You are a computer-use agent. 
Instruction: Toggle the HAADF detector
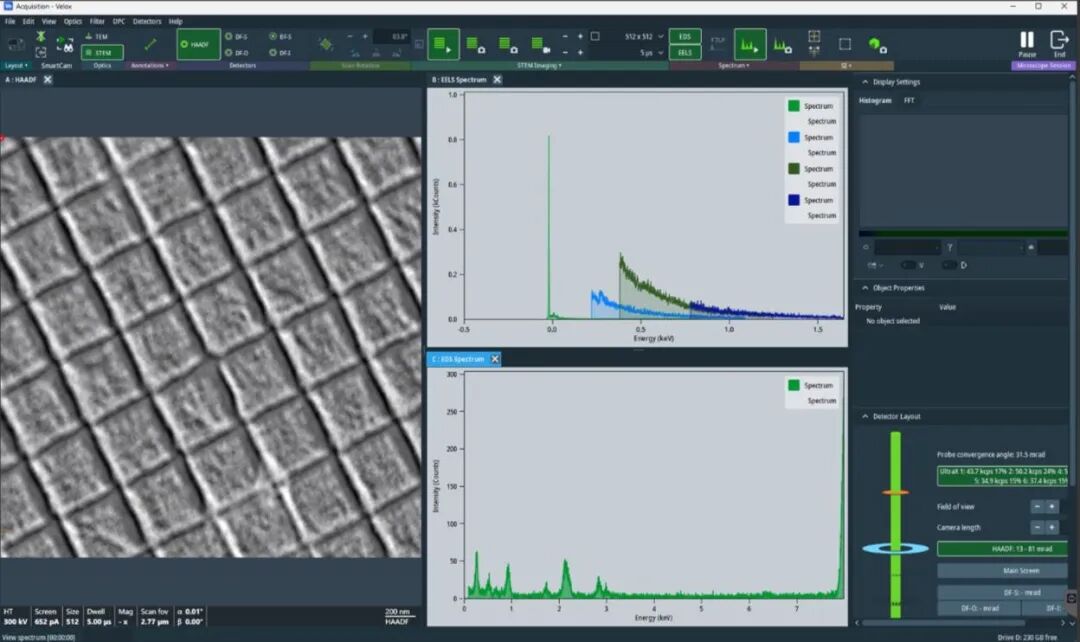pyautogui.click(x=199, y=44)
